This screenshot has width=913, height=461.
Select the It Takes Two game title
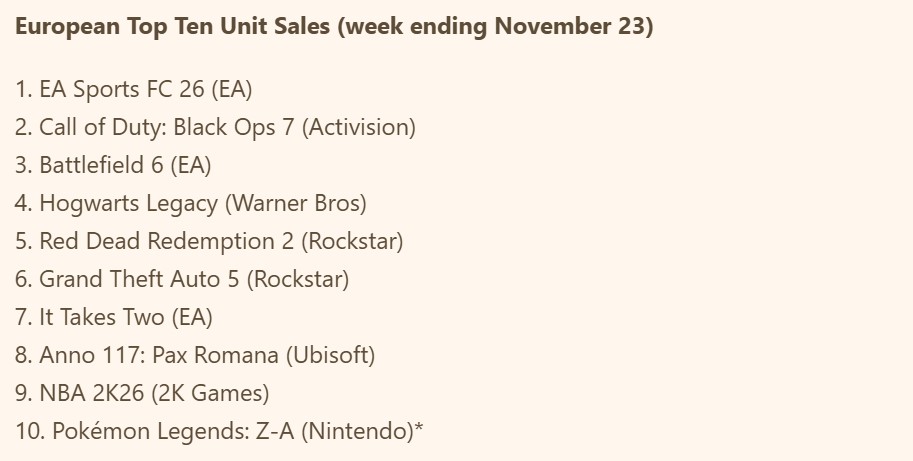click(x=103, y=317)
